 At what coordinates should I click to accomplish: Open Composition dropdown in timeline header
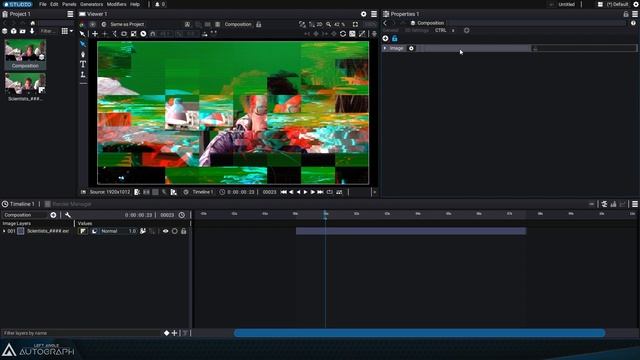[x=24, y=215]
